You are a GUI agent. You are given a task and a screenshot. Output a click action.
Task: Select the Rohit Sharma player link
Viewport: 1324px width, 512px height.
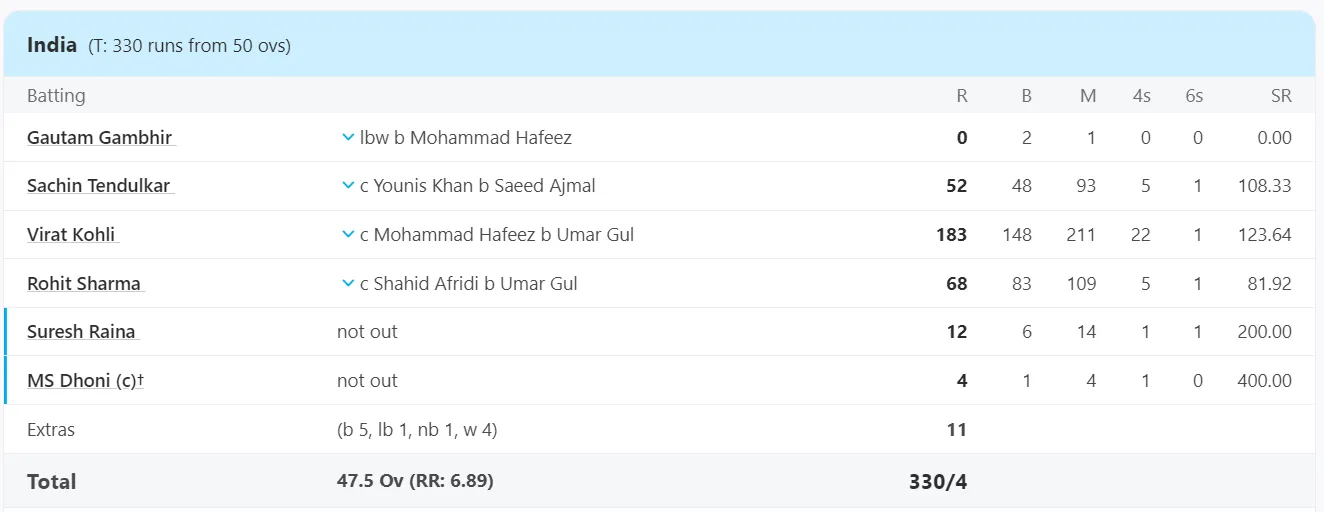(x=86, y=284)
